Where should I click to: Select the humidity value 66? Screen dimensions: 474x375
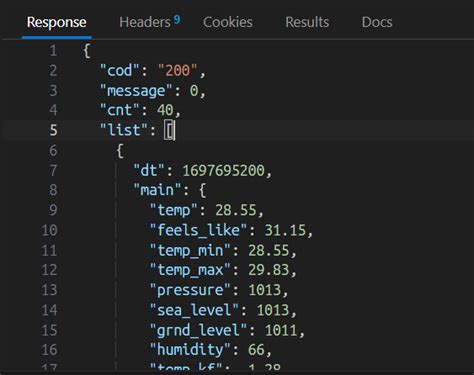(256, 350)
